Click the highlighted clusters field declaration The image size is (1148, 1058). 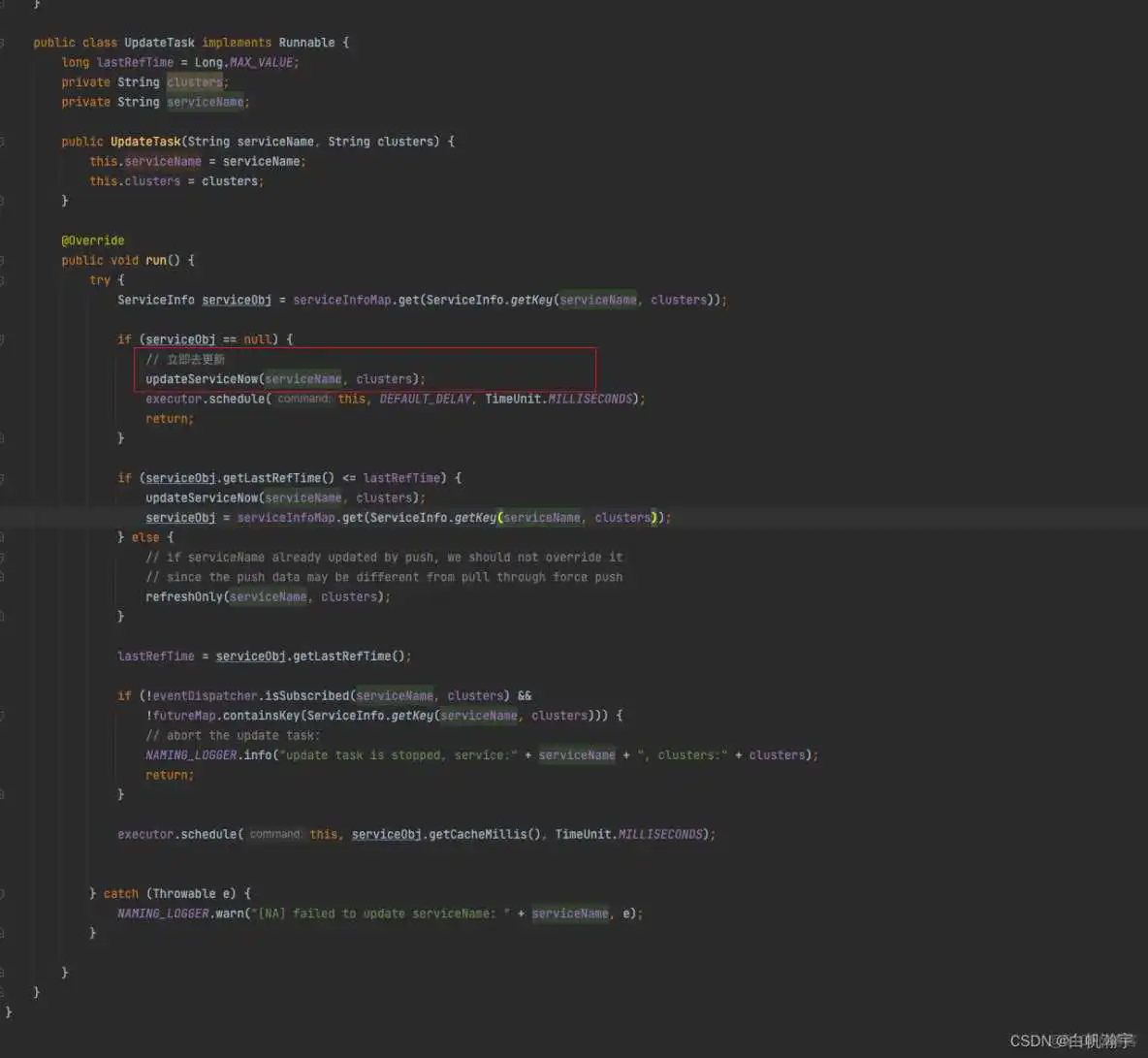194,82
